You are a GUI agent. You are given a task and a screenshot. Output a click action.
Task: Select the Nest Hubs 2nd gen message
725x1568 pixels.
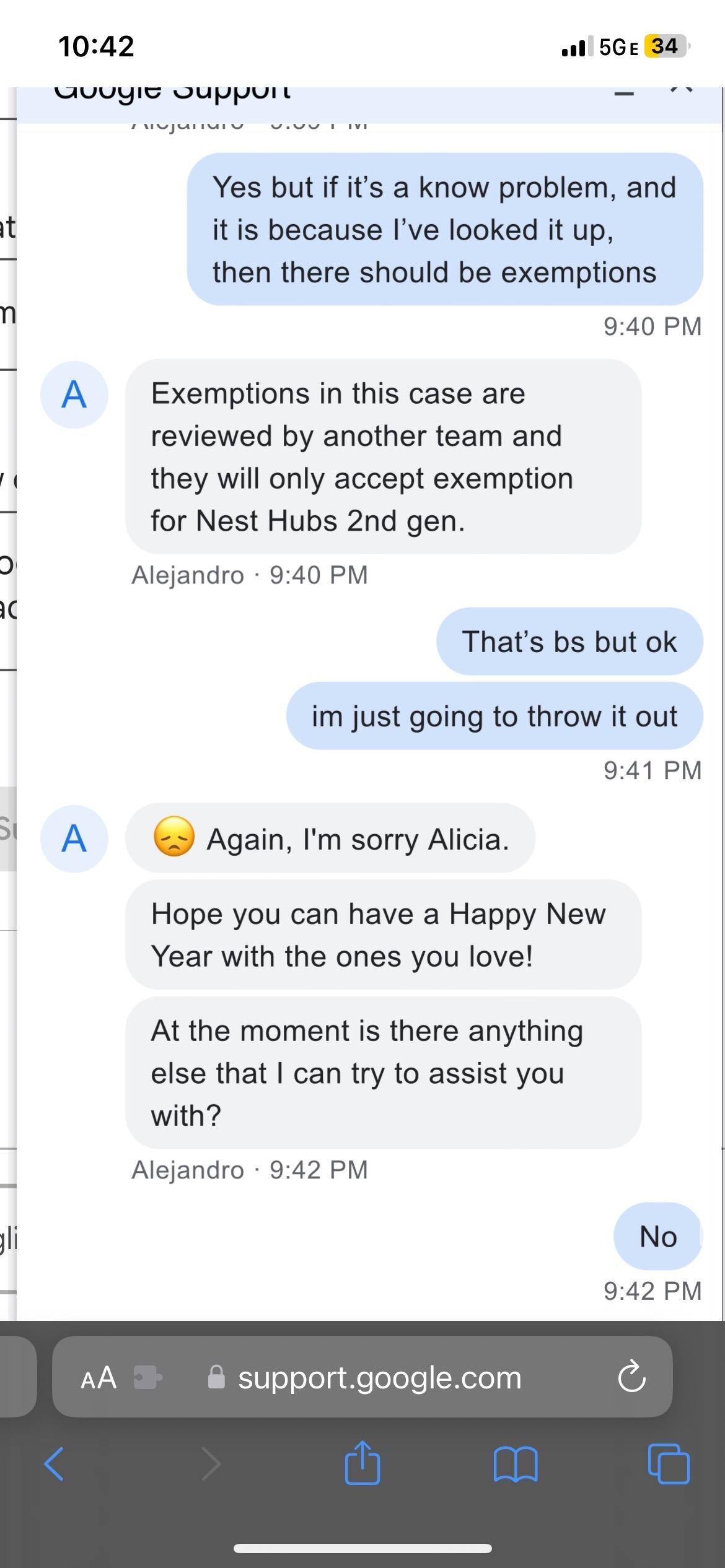(x=383, y=457)
